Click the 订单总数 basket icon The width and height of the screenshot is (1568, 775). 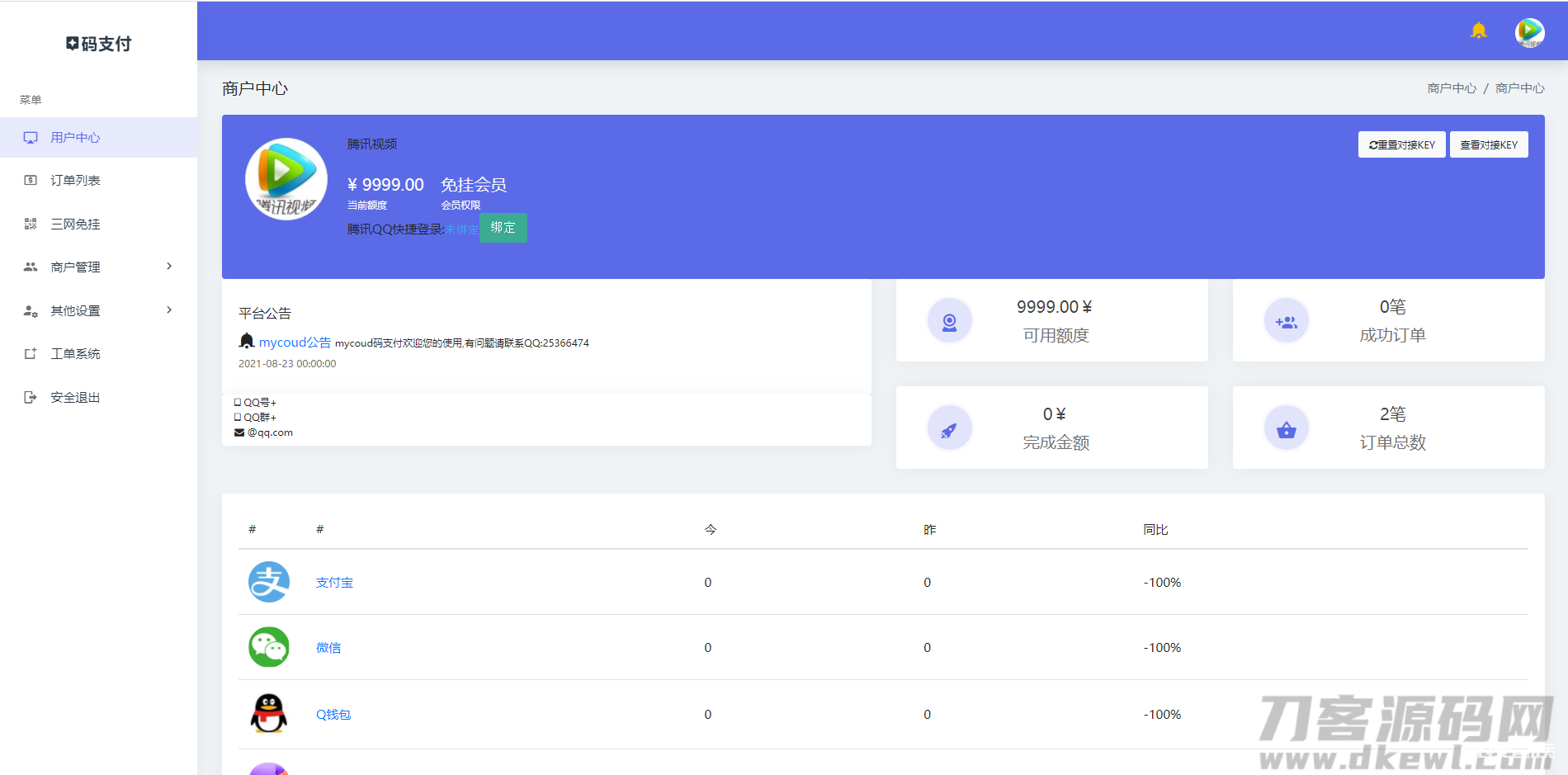[1287, 428]
